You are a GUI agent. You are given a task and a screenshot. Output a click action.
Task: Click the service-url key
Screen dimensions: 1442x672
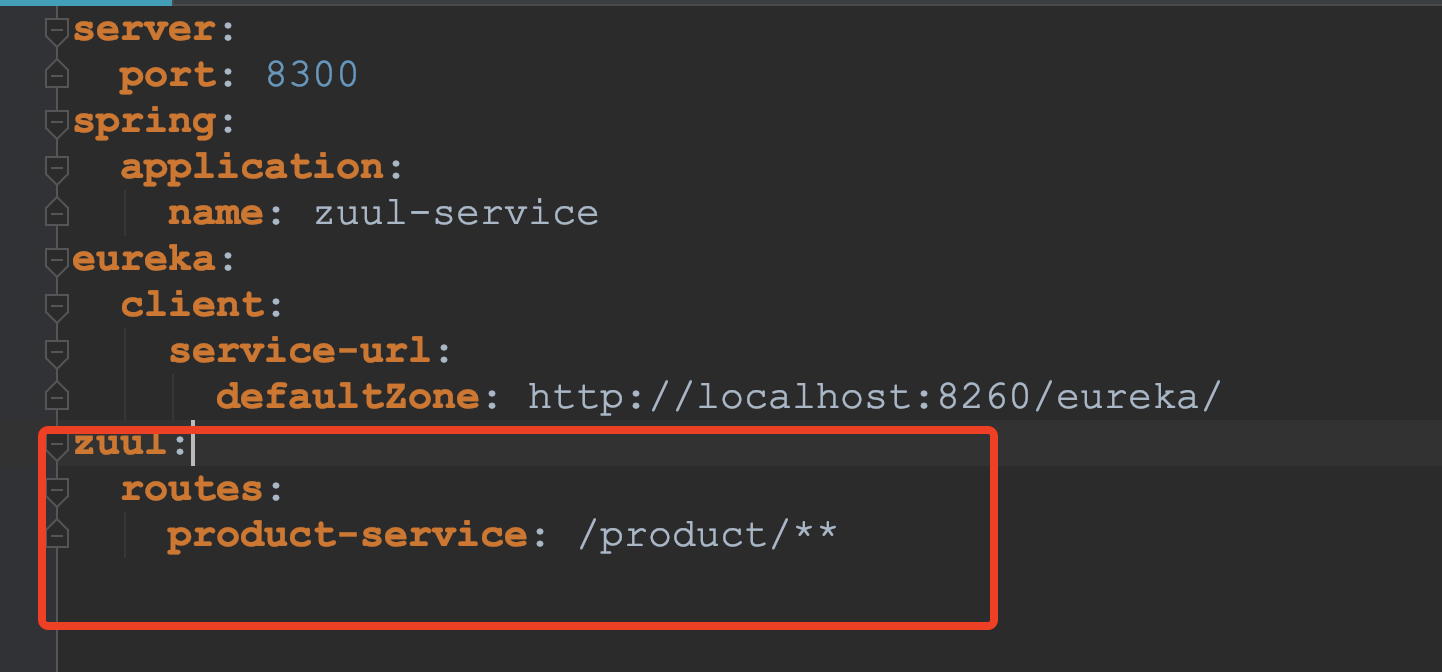[x=301, y=352]
